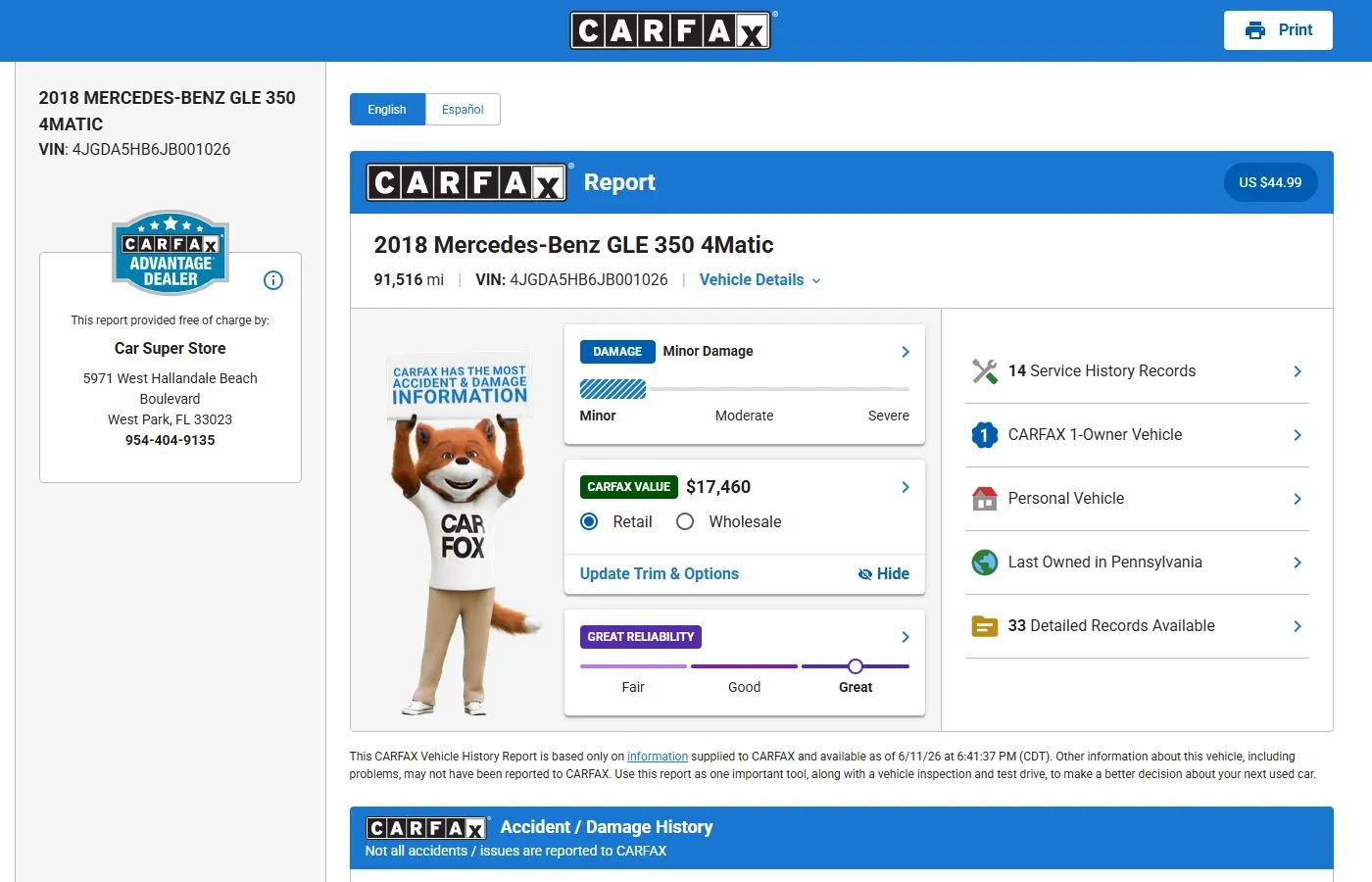The image size is (1372, 882).
Task: Switch report language to English tab
Action: click(x=387, y=110)
